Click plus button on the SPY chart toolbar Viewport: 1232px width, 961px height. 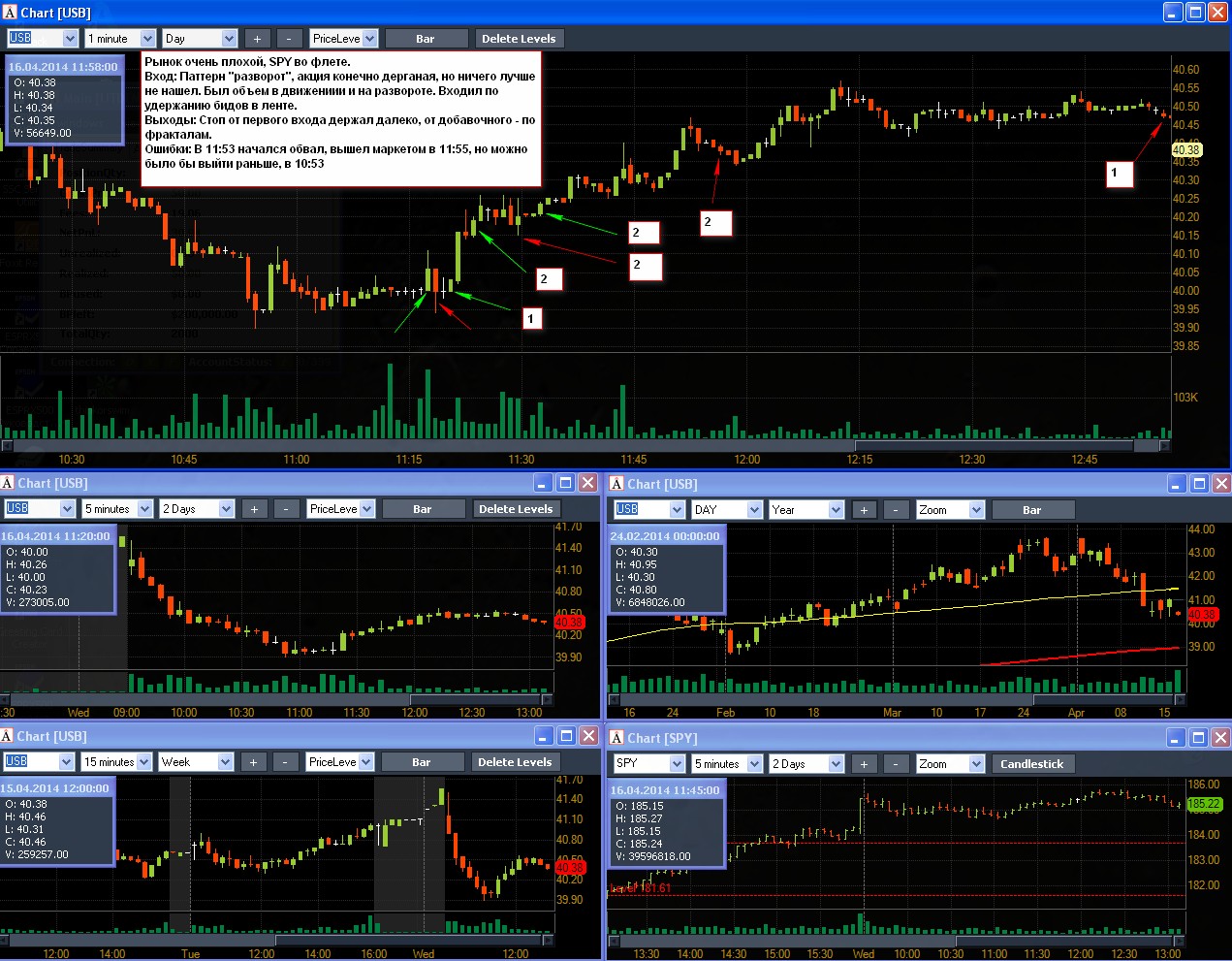(x=864, y=764)
